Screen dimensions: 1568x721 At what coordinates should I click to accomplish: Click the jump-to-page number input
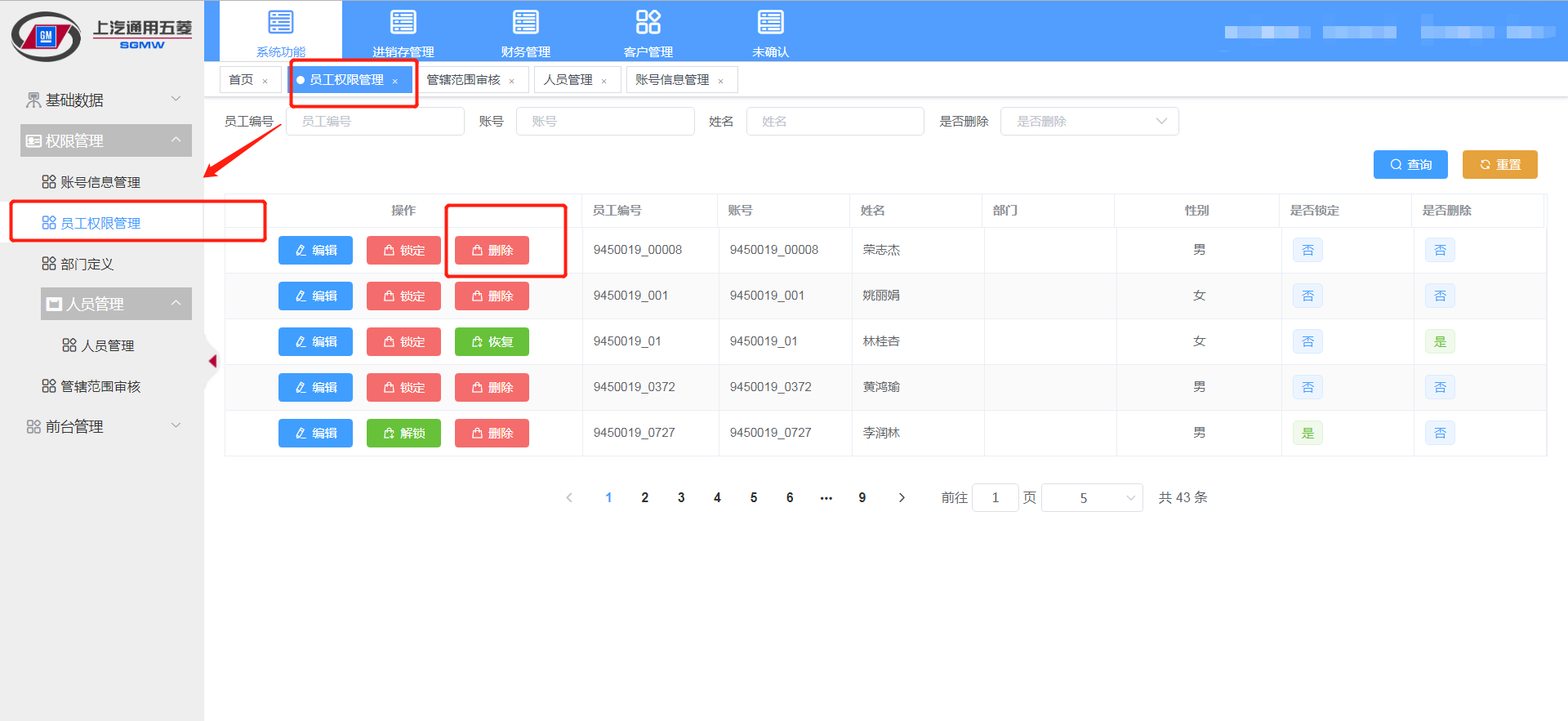pyautogui.click(x=995, y=497)
